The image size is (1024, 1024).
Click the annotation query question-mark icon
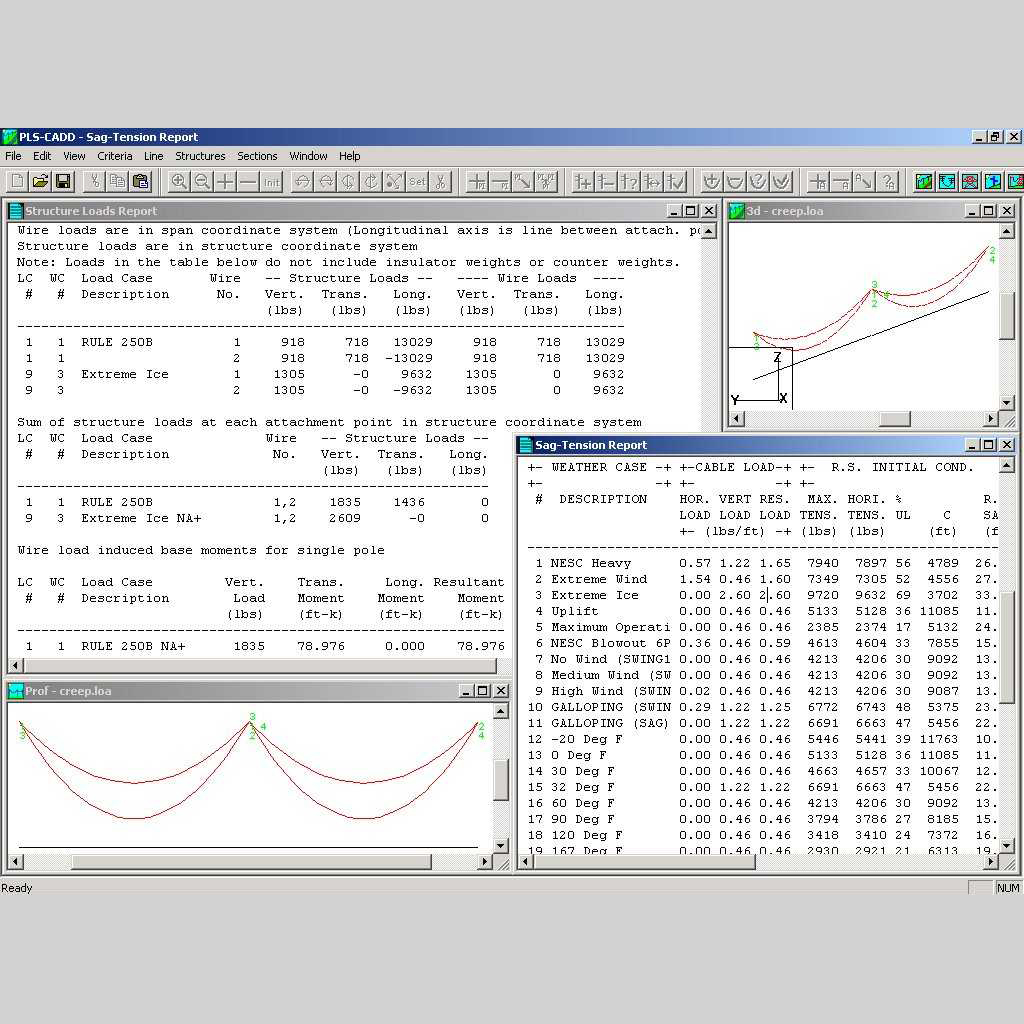tap(888, 181)
